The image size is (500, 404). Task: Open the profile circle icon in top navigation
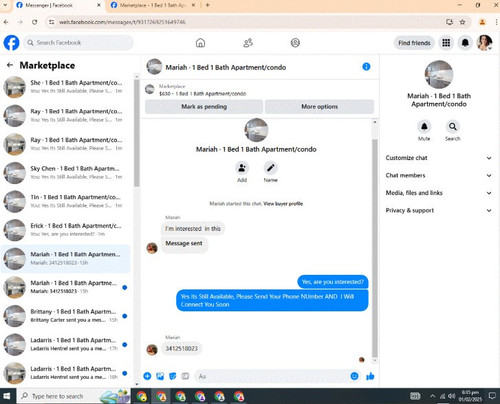(295, 43)
